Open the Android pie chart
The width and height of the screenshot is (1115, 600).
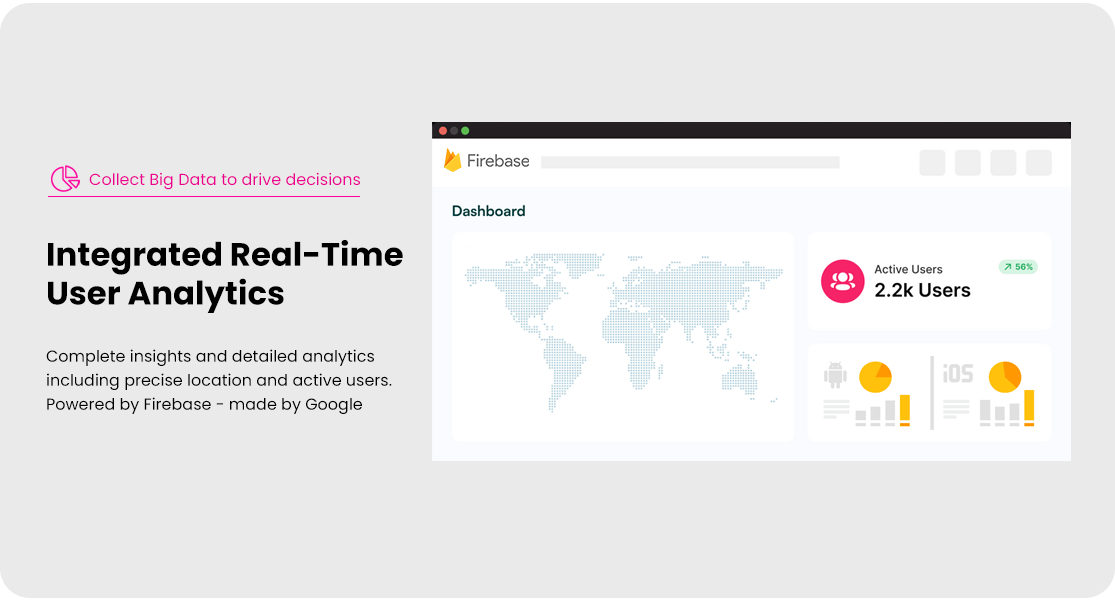(875, 378)
